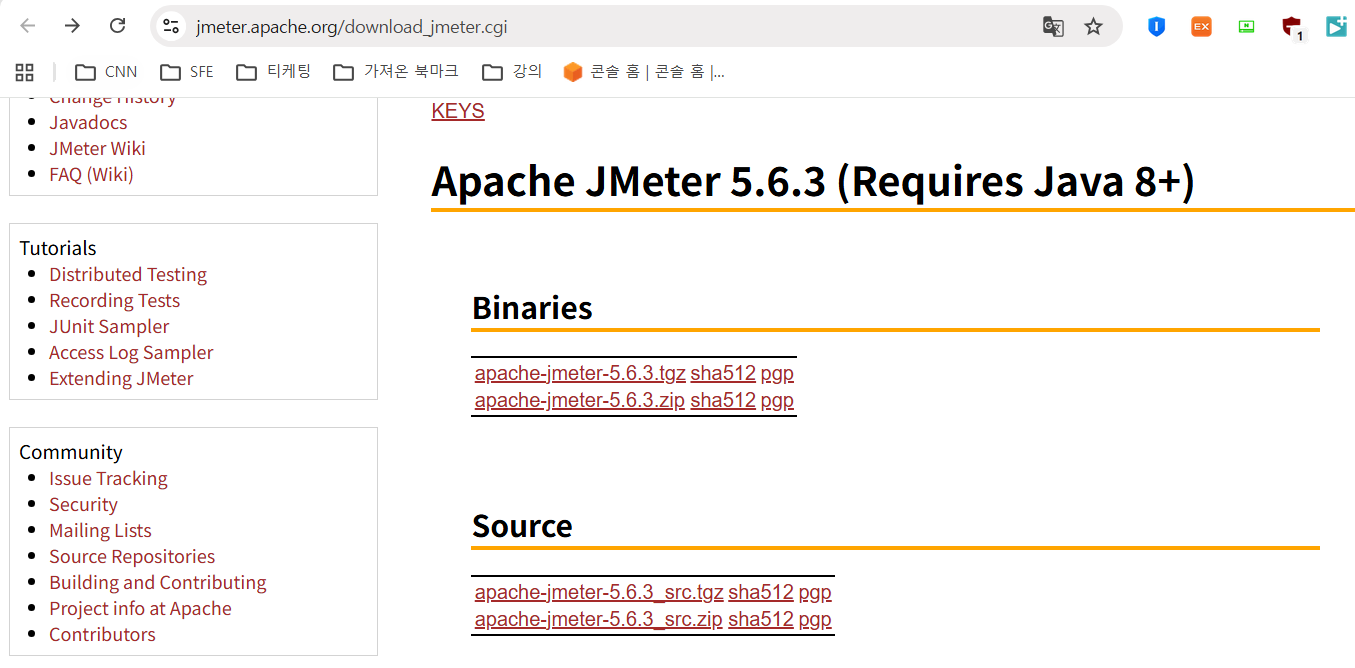Open the dark red shield extension with badge
The height and width of the screenshot is (668, 1355).
(1292, 28)
